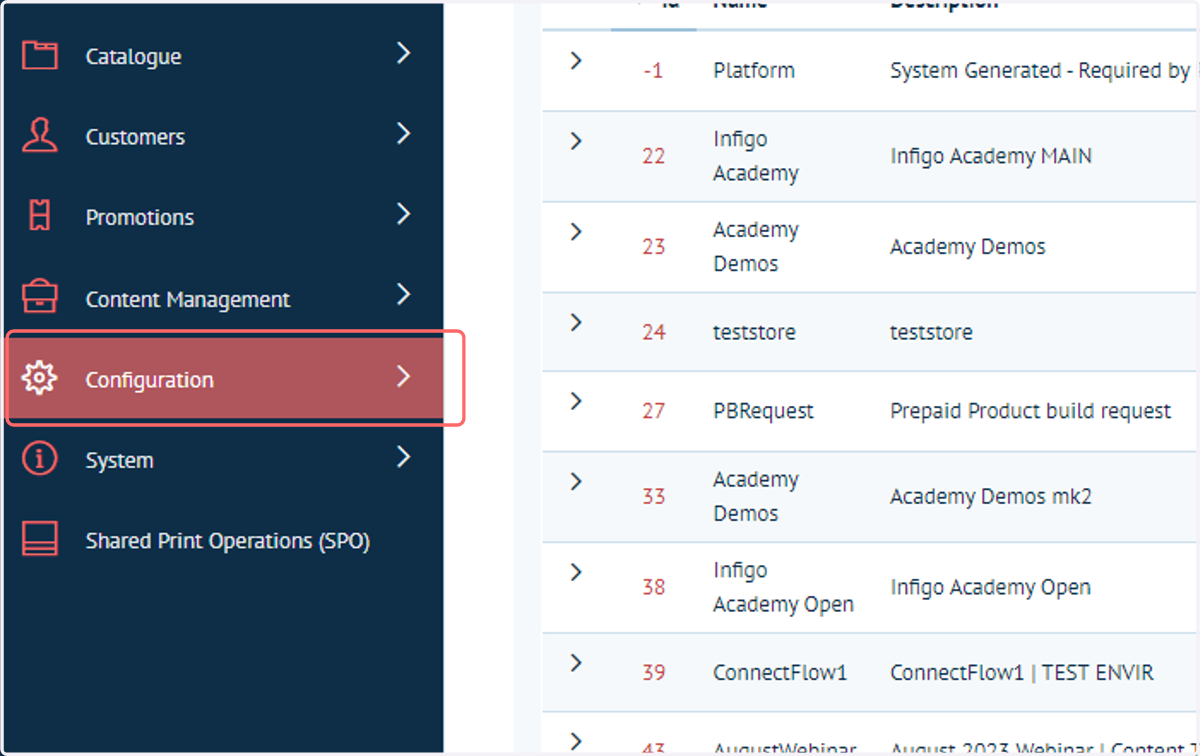Viewport: 1200px width, 756px height.
Task: Expand the Promotions submenu chevron
Action: (x=403, y=213)
